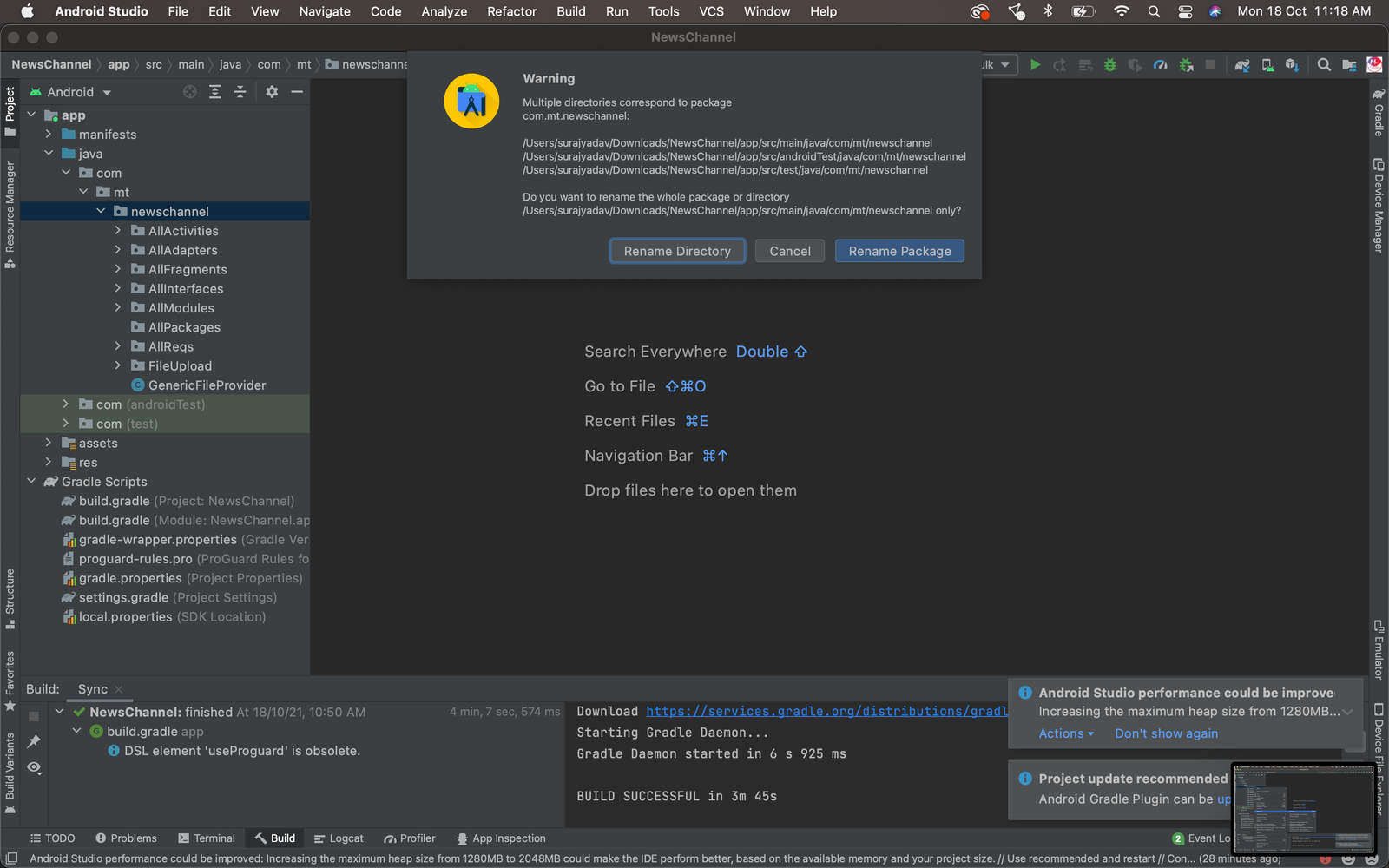
Task: Open build.gradle (Project: NewsChannel) file
Action: [x=177, y=501]
